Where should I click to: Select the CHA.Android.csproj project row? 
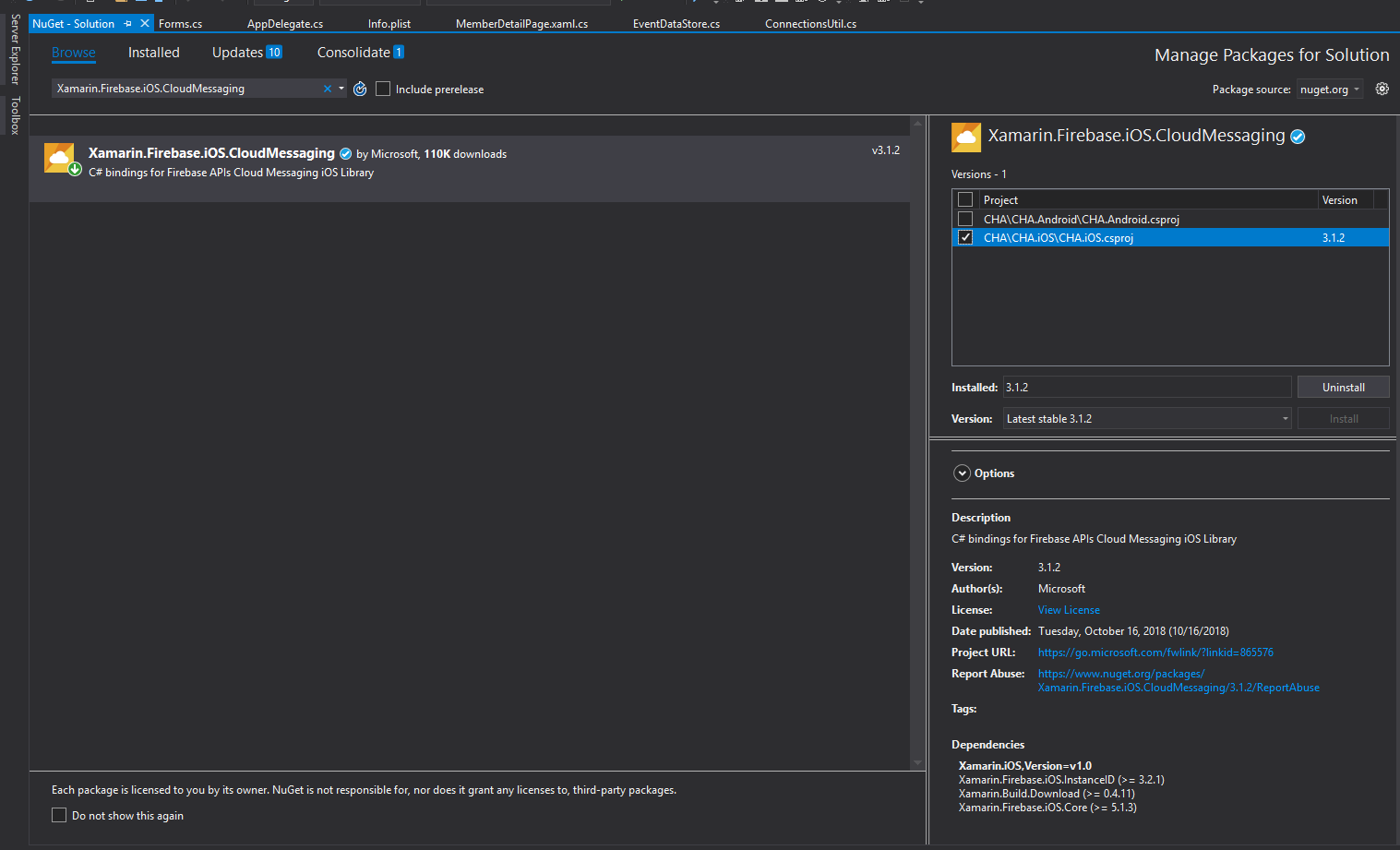tap(1170, 219)
